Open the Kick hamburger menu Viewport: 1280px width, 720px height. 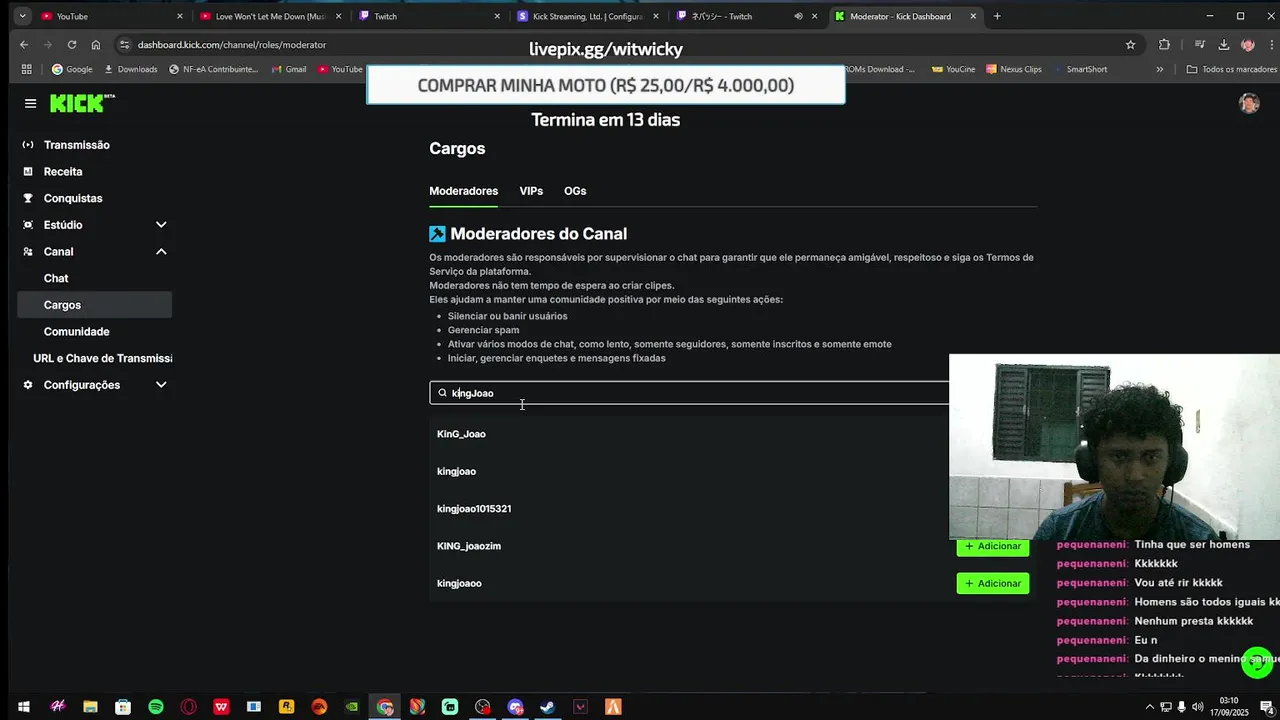[x=30, y=104]
